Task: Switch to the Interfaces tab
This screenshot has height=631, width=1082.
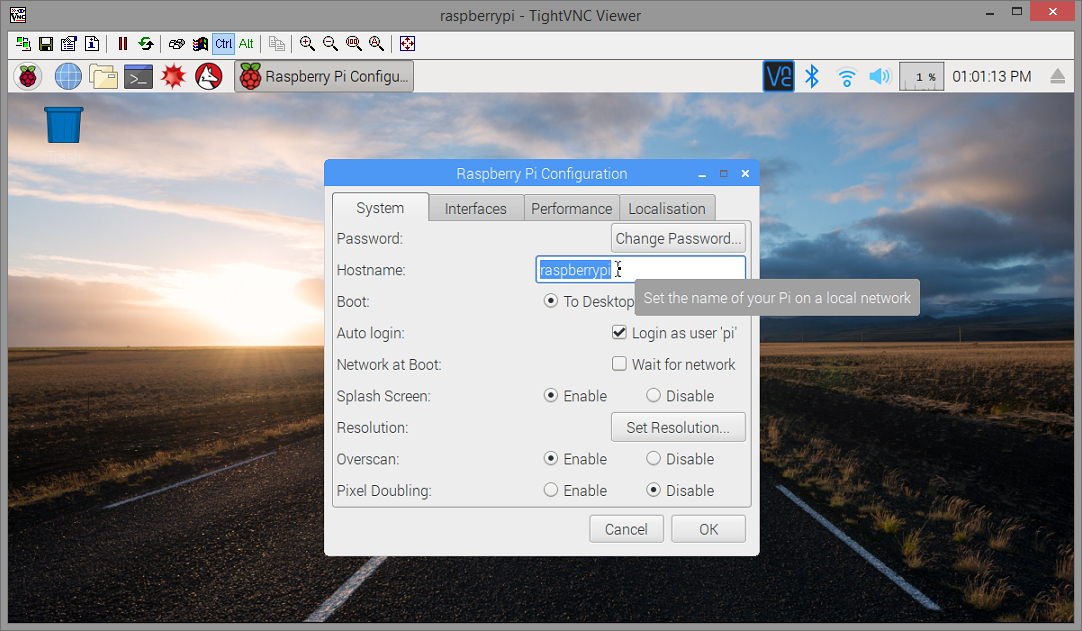Action: click(x=475, y=208)
